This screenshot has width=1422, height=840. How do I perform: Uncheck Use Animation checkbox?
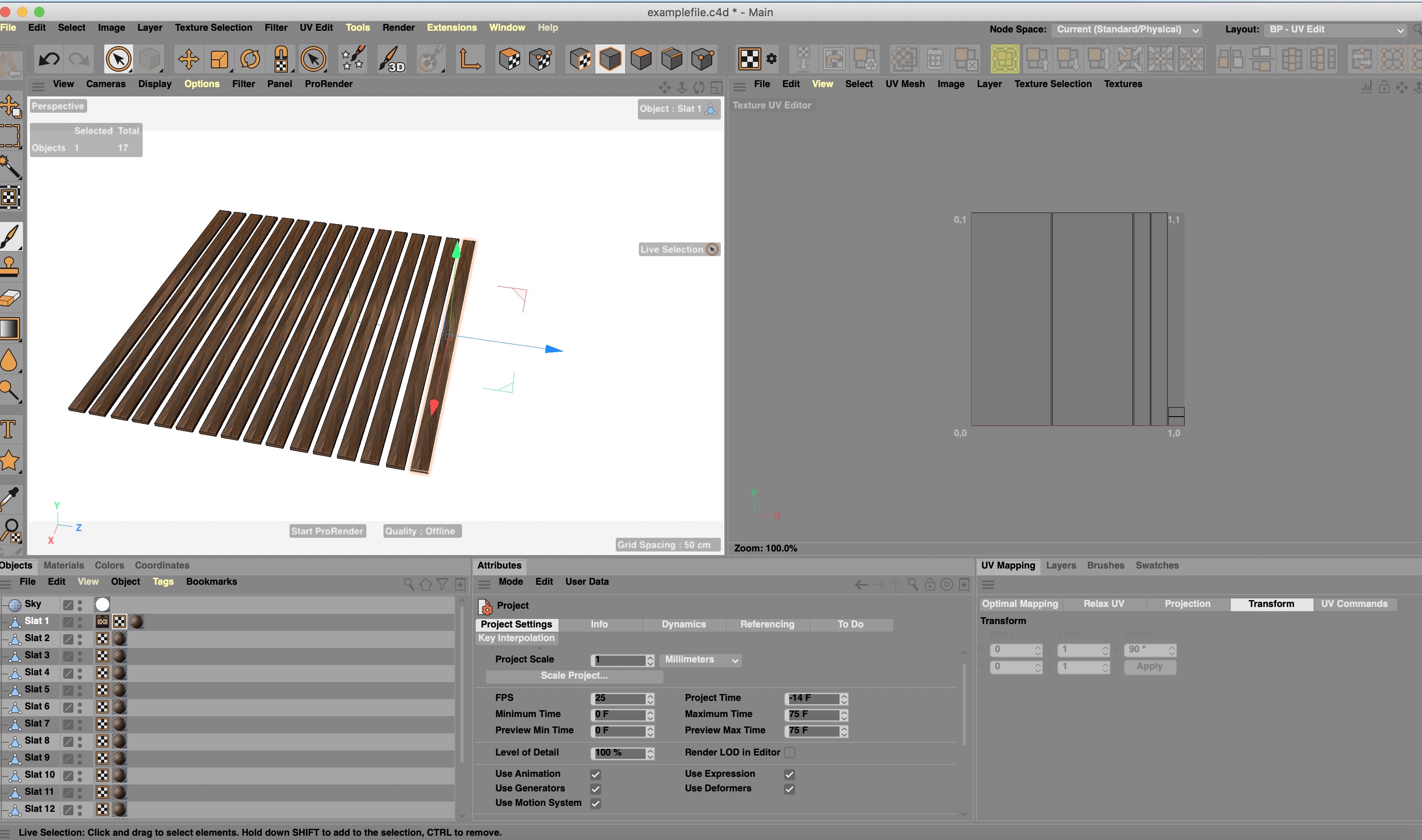point(595,774)
